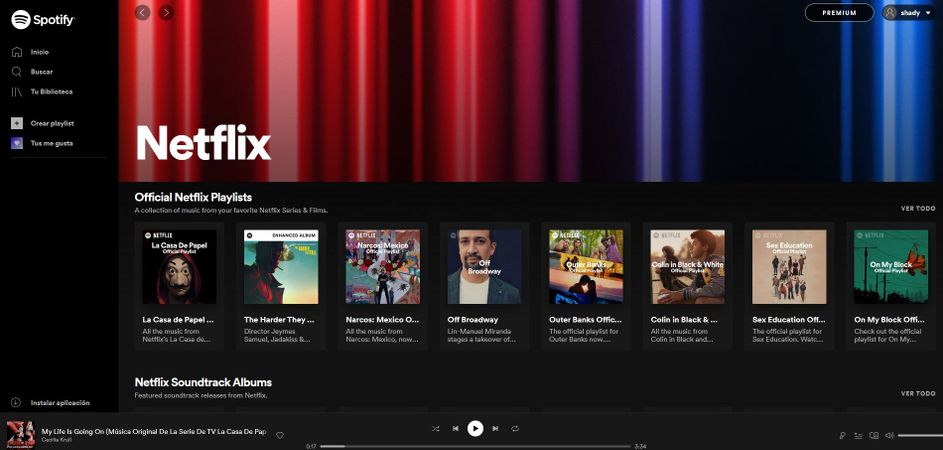This screenshot has width=943, height=450.
Task: Click the Instalar aplicación link
Action: point(60,402)
